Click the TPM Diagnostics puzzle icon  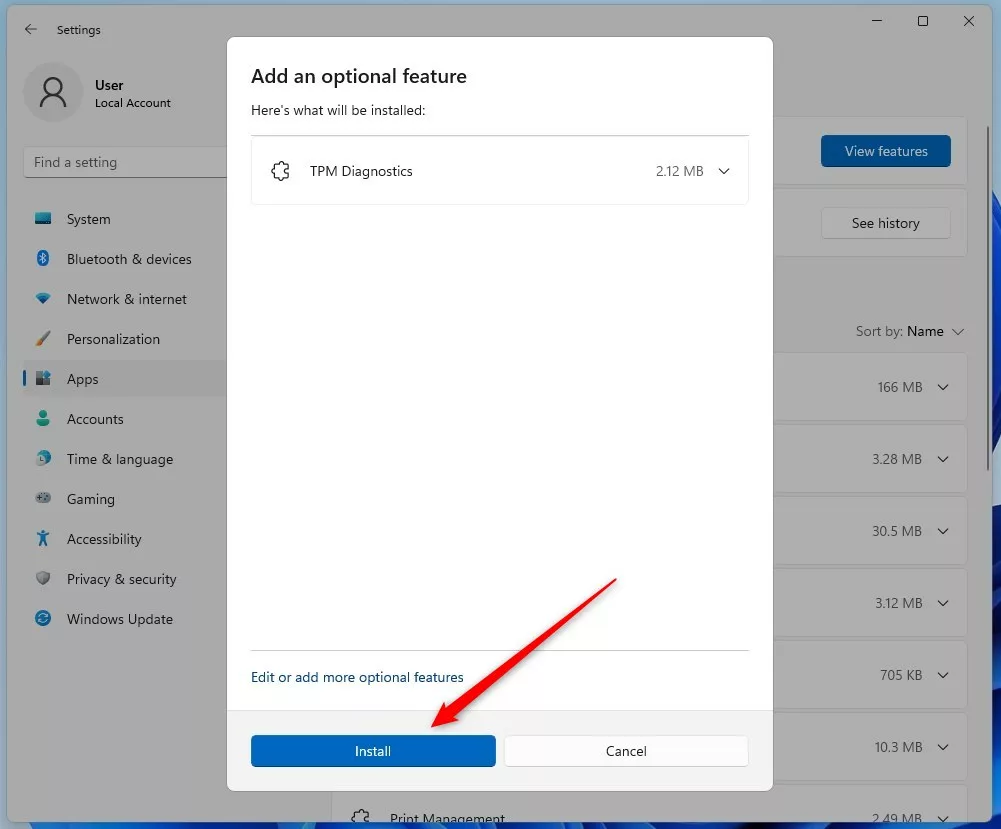tap(280, 171)
